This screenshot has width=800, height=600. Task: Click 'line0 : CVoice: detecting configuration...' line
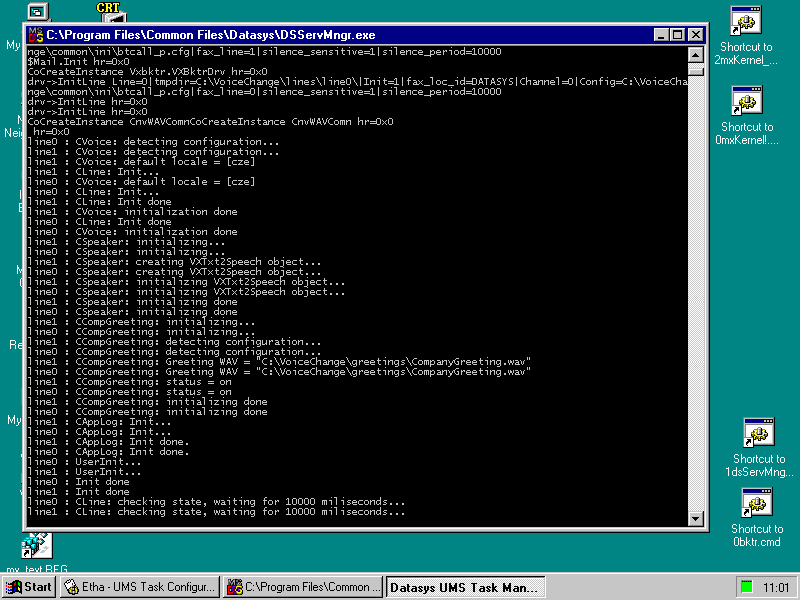coord(153,142)
